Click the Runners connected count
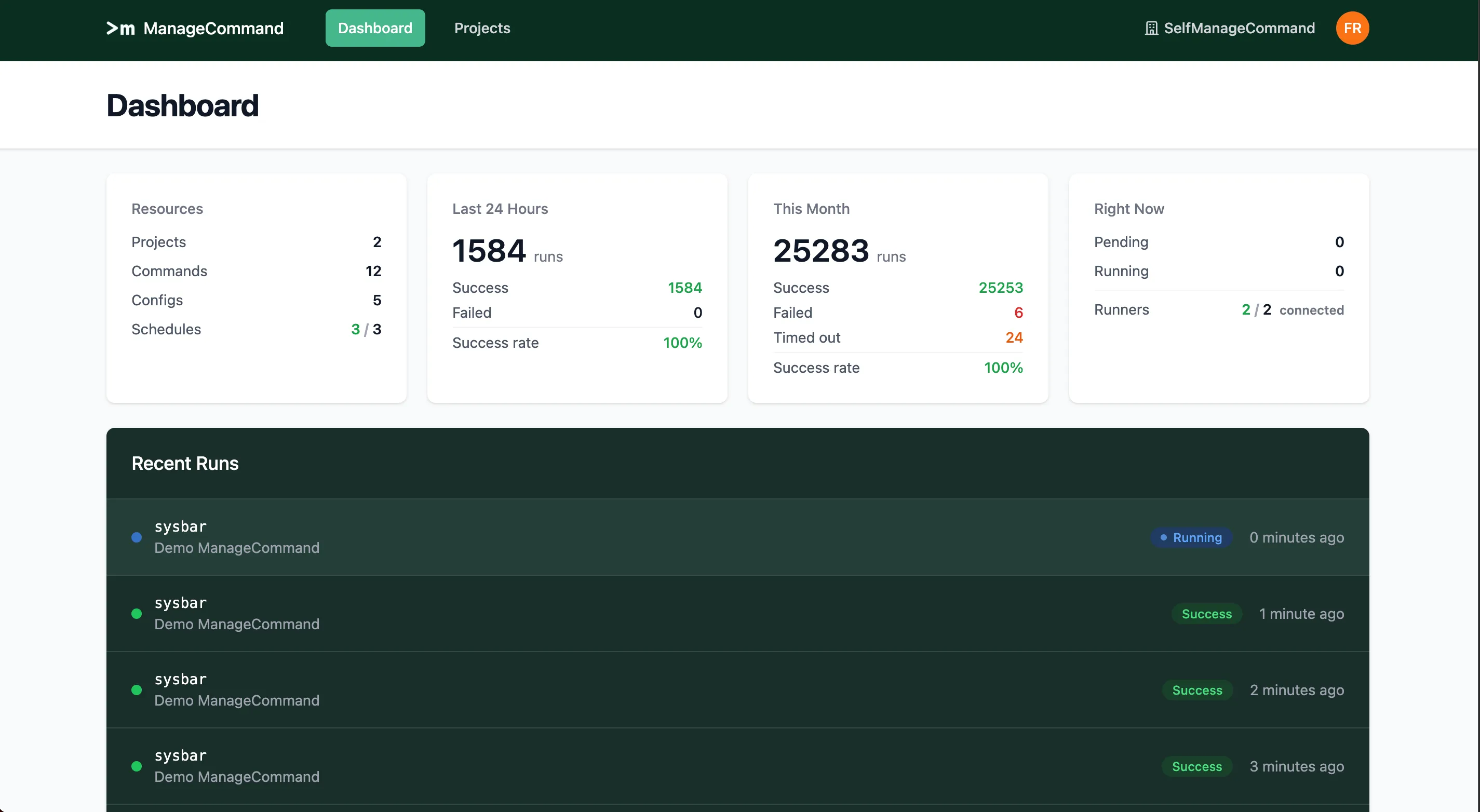Image resolution: width=1480 pixels, height=812 pixels. coord(1256,310)
